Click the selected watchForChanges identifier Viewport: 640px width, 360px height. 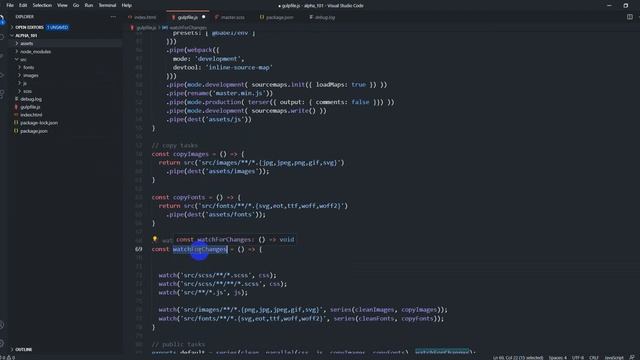tap(200, 249)
